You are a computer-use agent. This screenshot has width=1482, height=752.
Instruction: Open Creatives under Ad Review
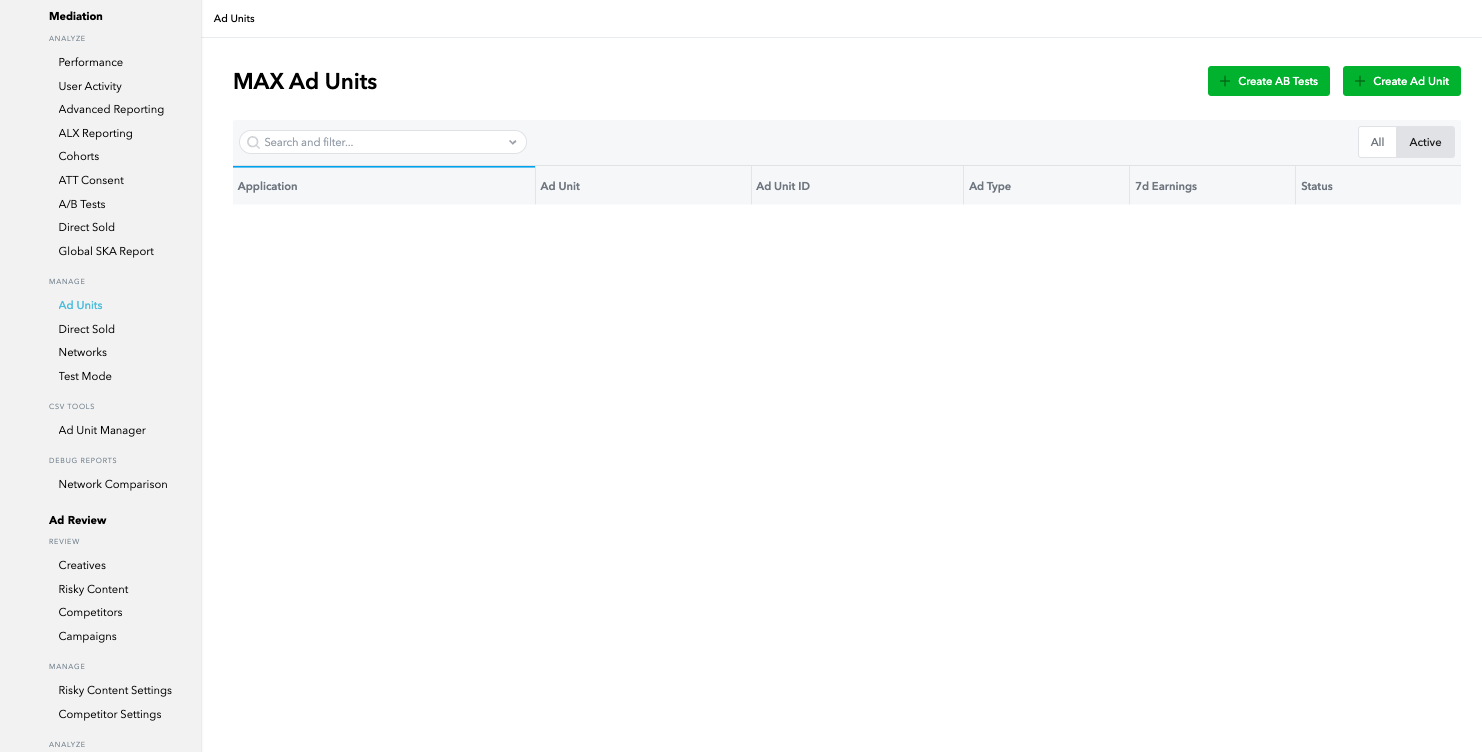[x=82, y=565]
